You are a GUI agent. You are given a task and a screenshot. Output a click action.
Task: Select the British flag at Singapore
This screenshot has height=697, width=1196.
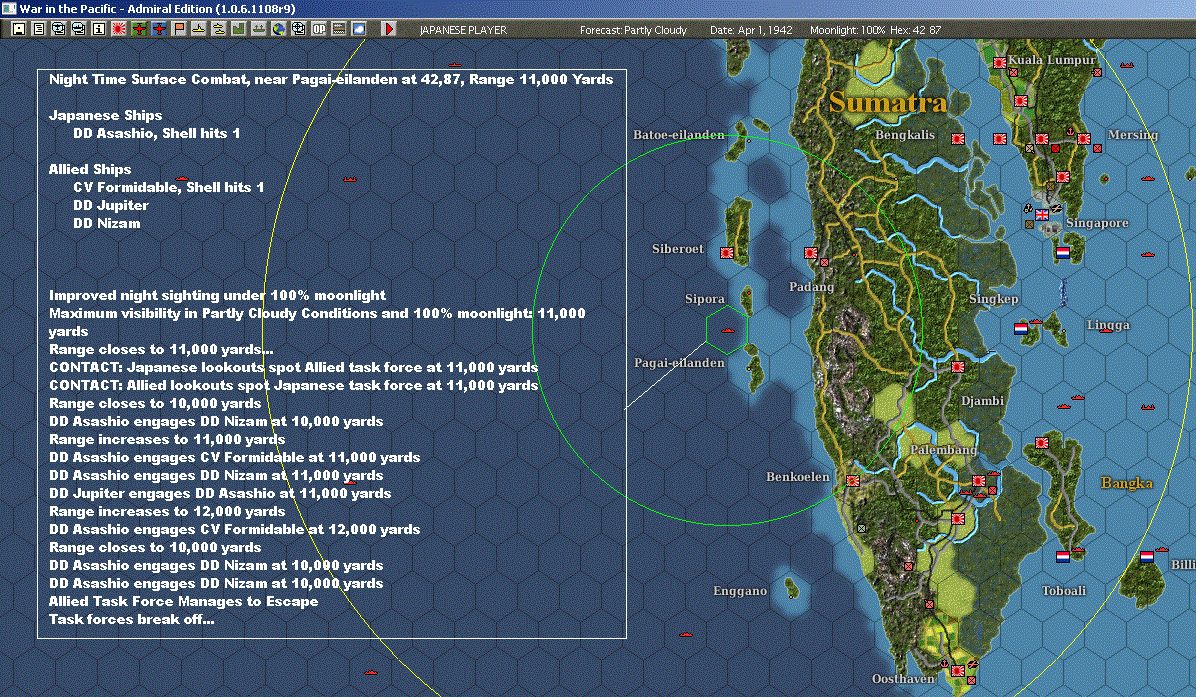pos(1042,215)
